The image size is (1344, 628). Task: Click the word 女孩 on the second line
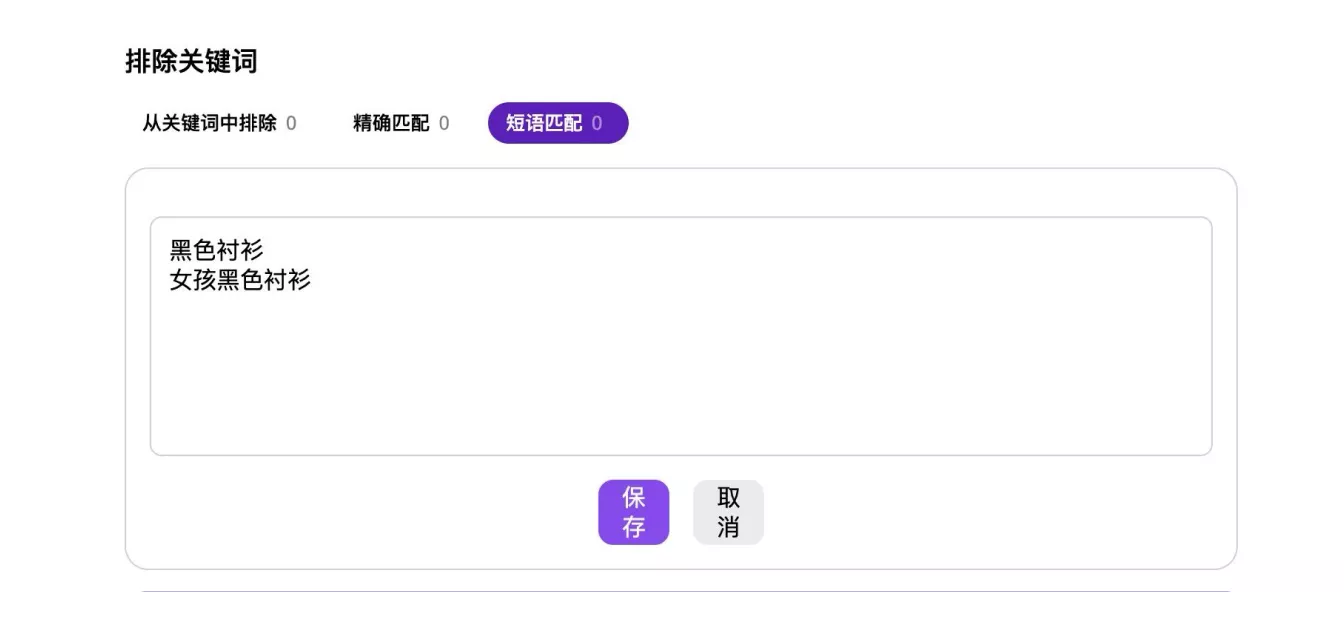point(193,280)
